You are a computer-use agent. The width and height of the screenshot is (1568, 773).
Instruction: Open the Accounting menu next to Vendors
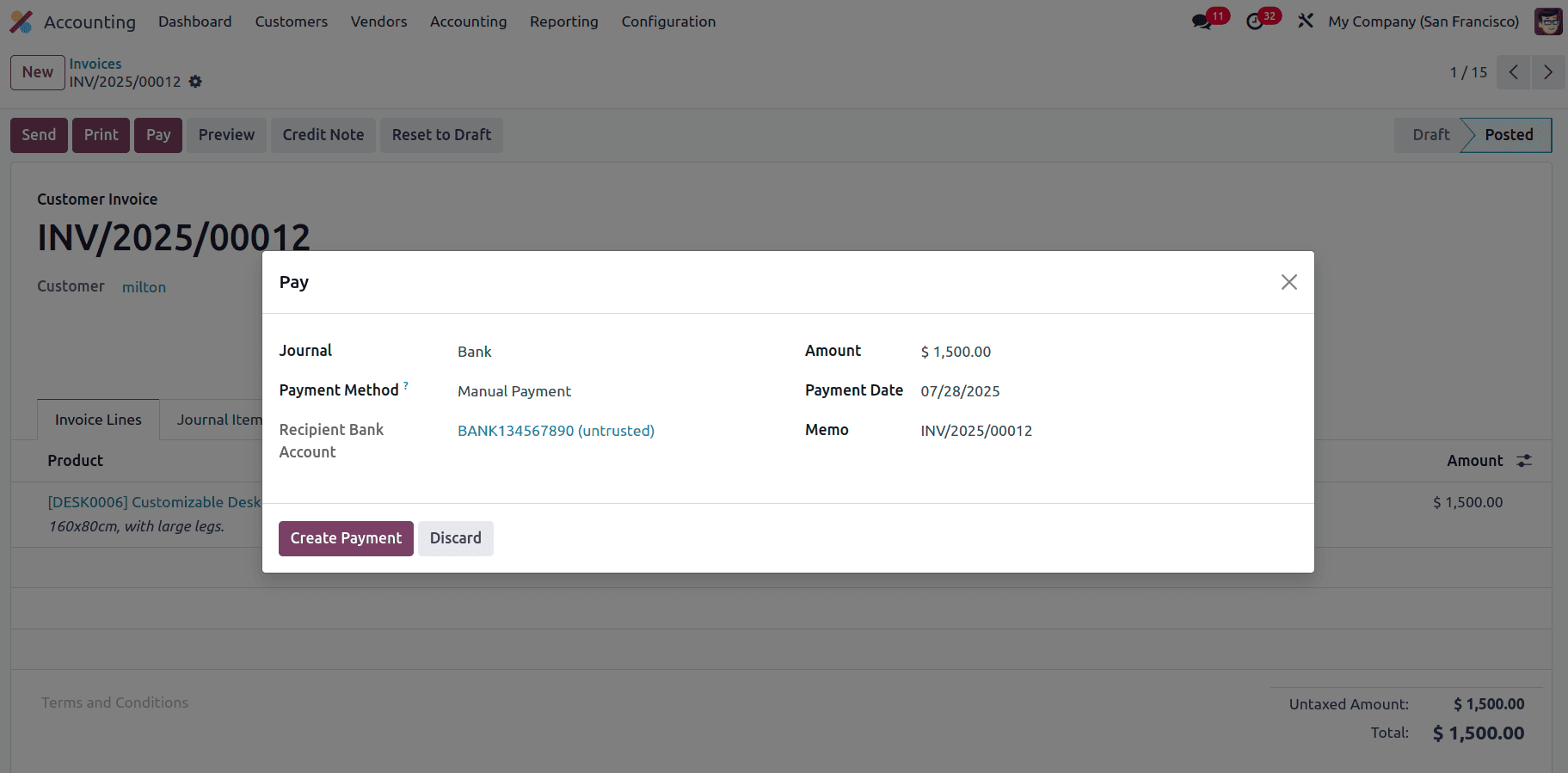click(468, 21)
